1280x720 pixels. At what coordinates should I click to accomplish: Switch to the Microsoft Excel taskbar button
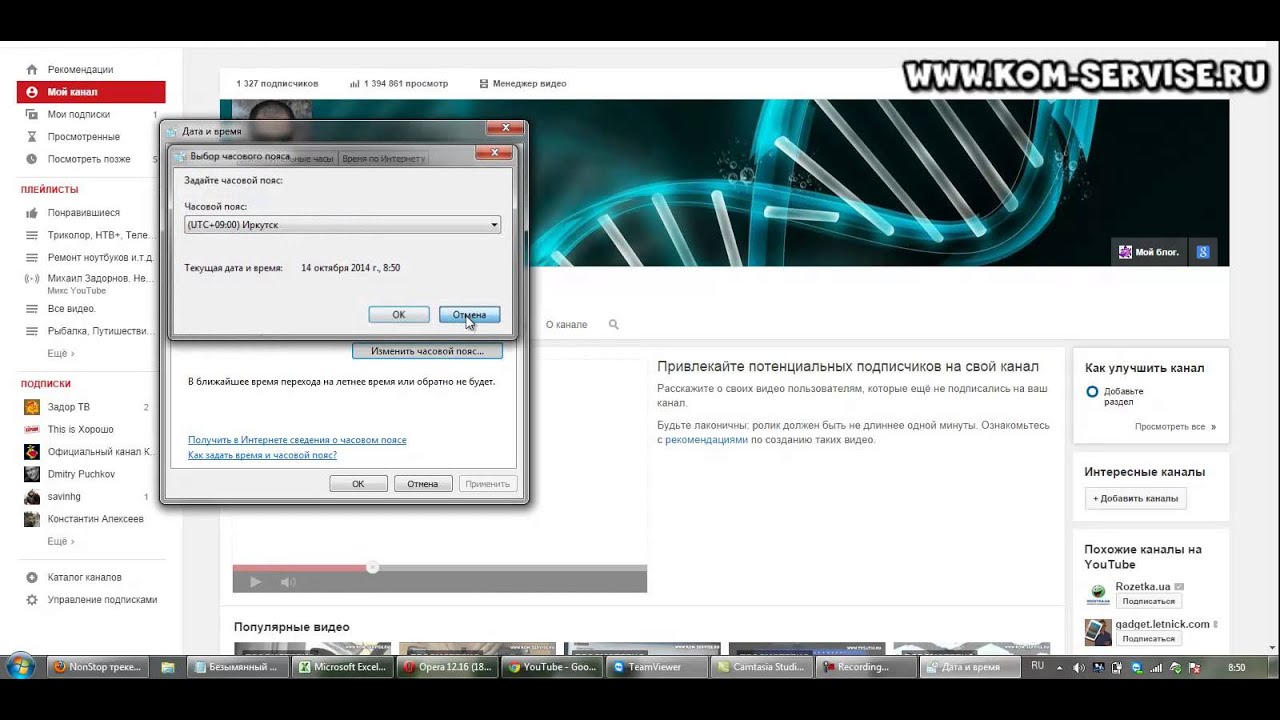343,667
